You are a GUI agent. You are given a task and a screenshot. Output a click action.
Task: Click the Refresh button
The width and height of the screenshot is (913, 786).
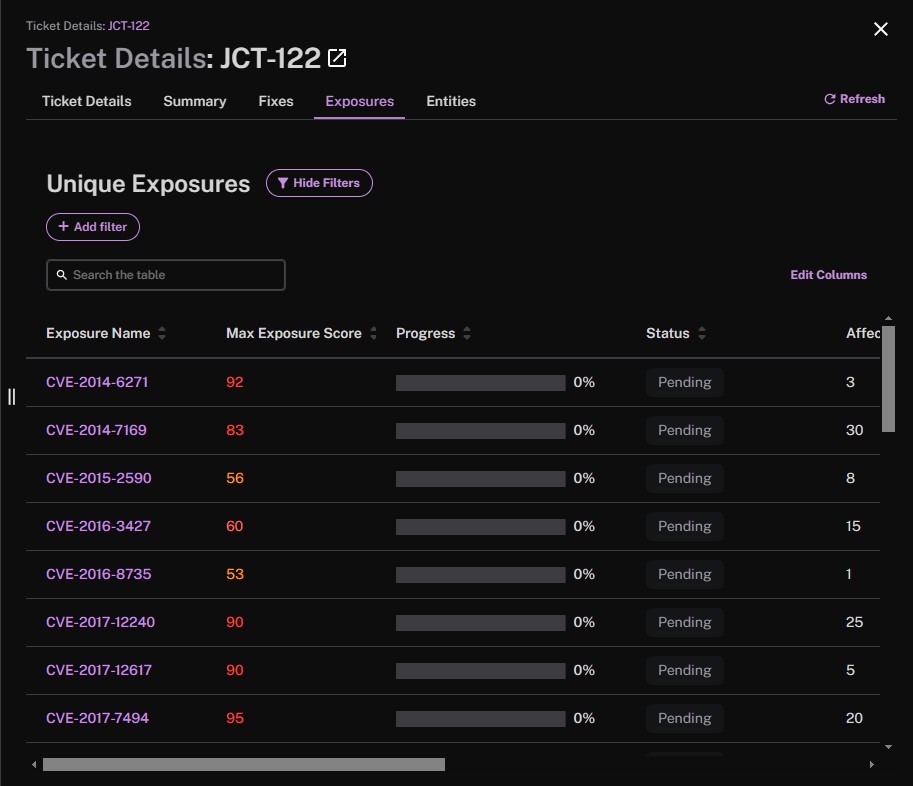point(854,99)
